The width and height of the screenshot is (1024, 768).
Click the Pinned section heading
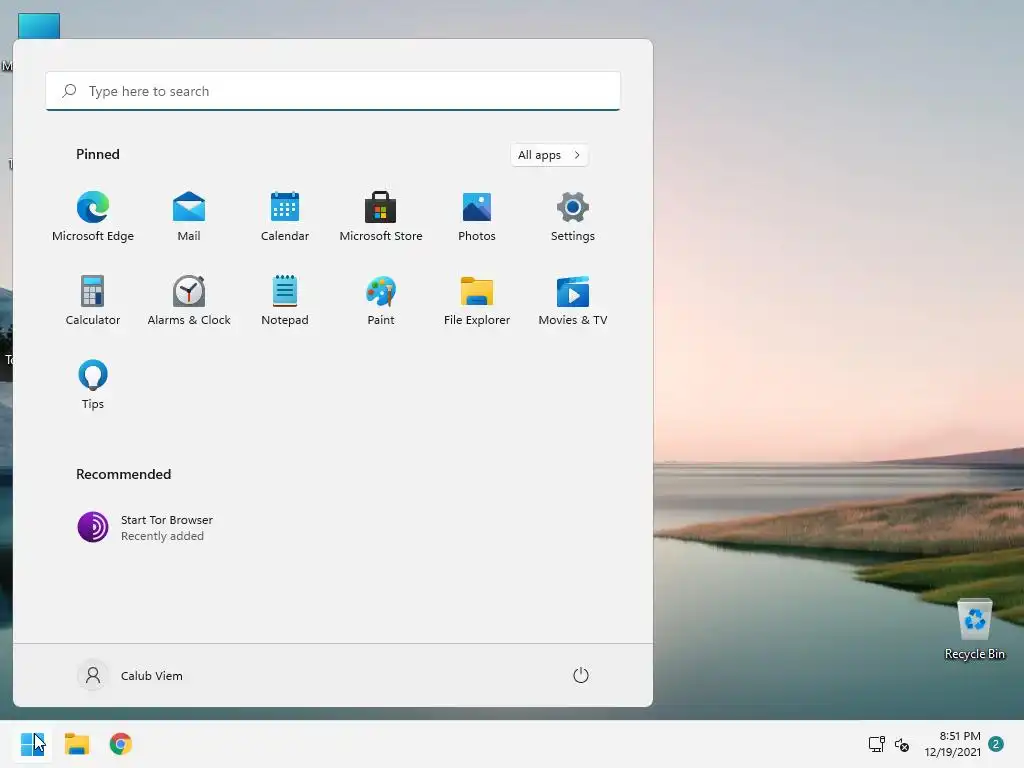(x=98, y=154)
